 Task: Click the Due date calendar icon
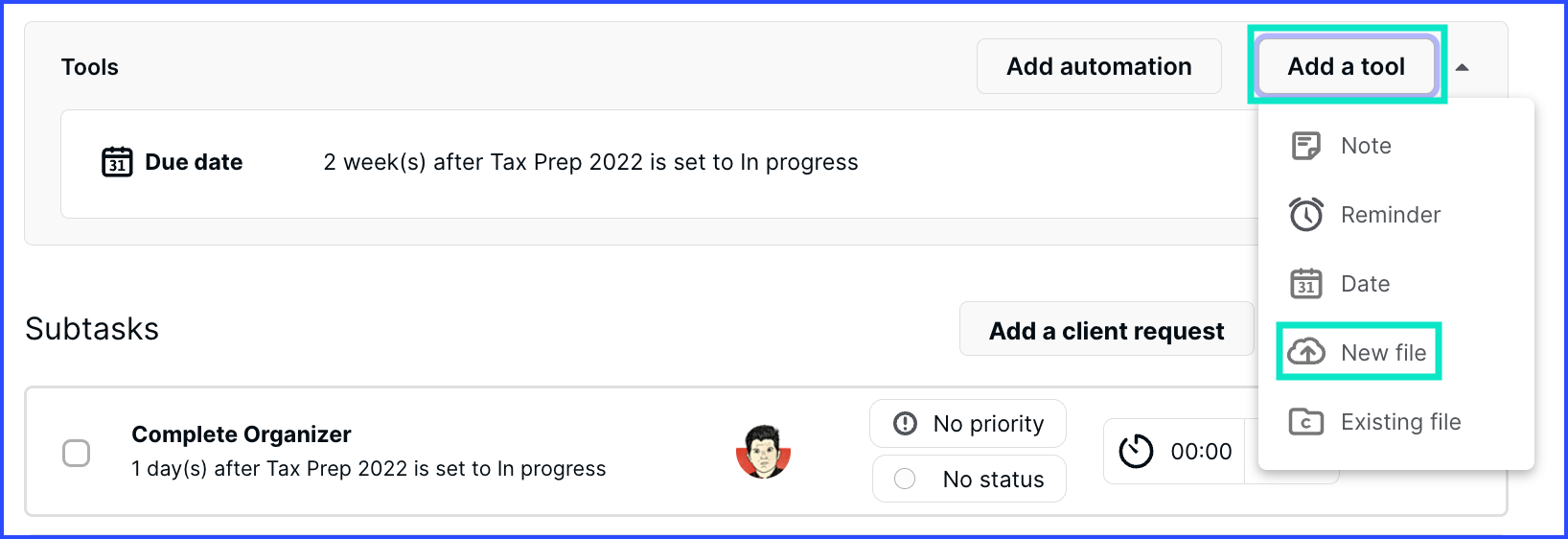point(117,162)
